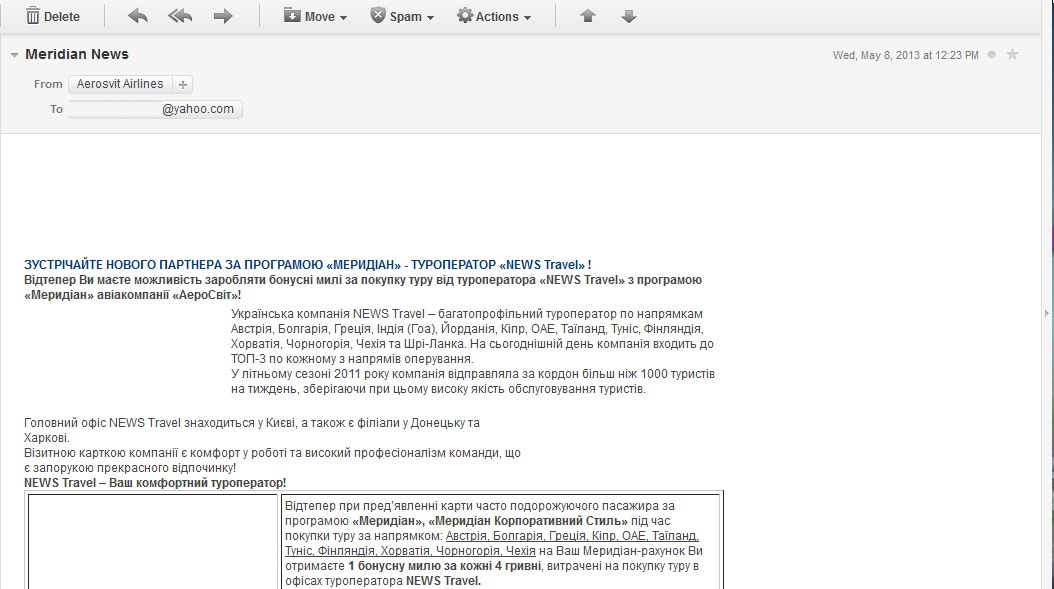Add Aerosvit Airlines to contacts via plus icon
The height and width of the screenshot is (589, 1054).
(x=183, y=85)
